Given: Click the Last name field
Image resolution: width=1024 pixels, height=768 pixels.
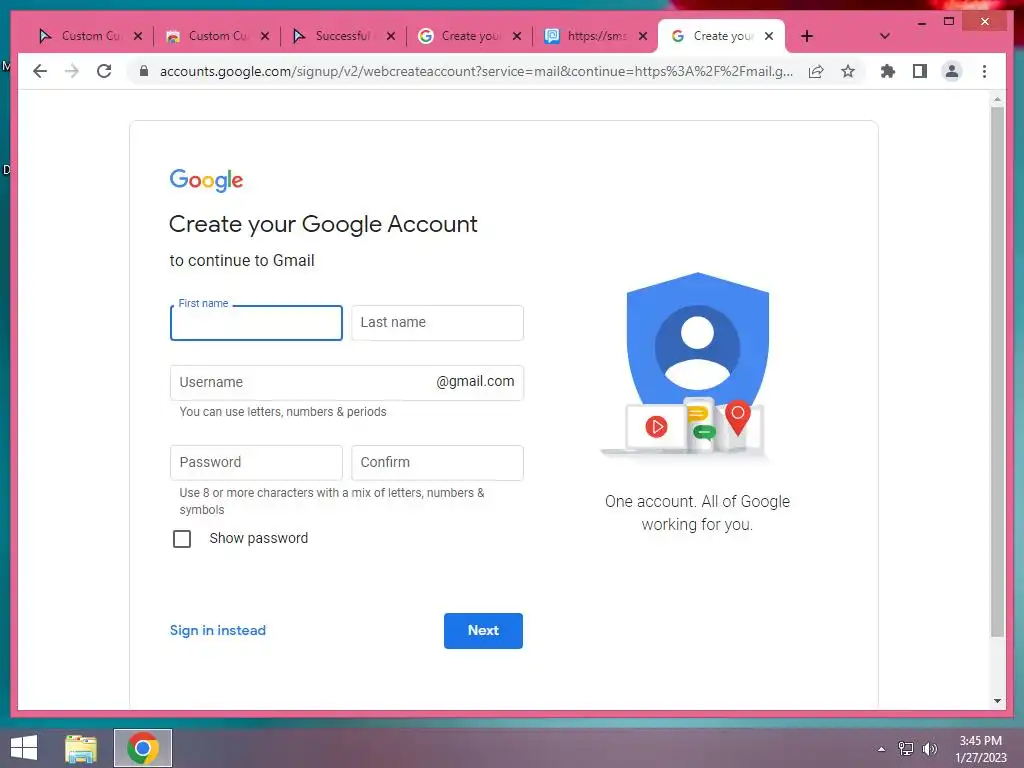Looking at the screenshot, I should [437, 323].
